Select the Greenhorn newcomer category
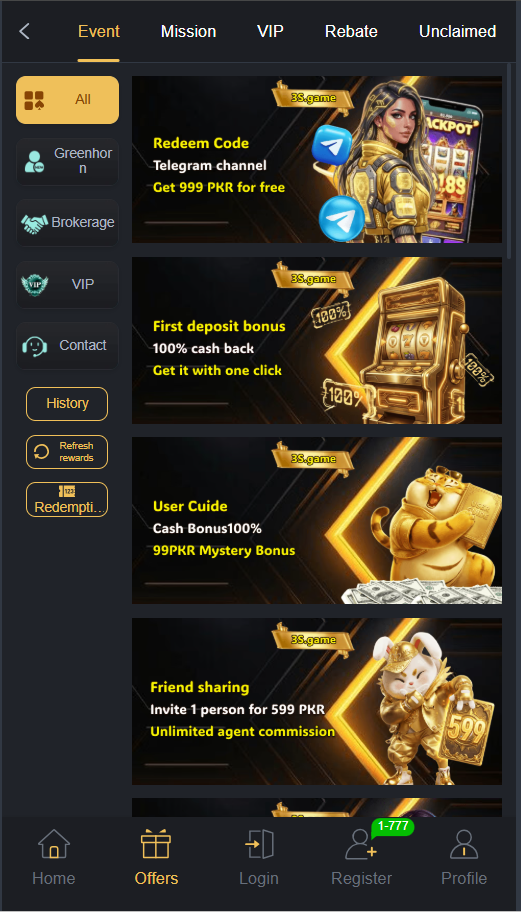The width and height of the screenshot is (521, 912). point(67,161)
